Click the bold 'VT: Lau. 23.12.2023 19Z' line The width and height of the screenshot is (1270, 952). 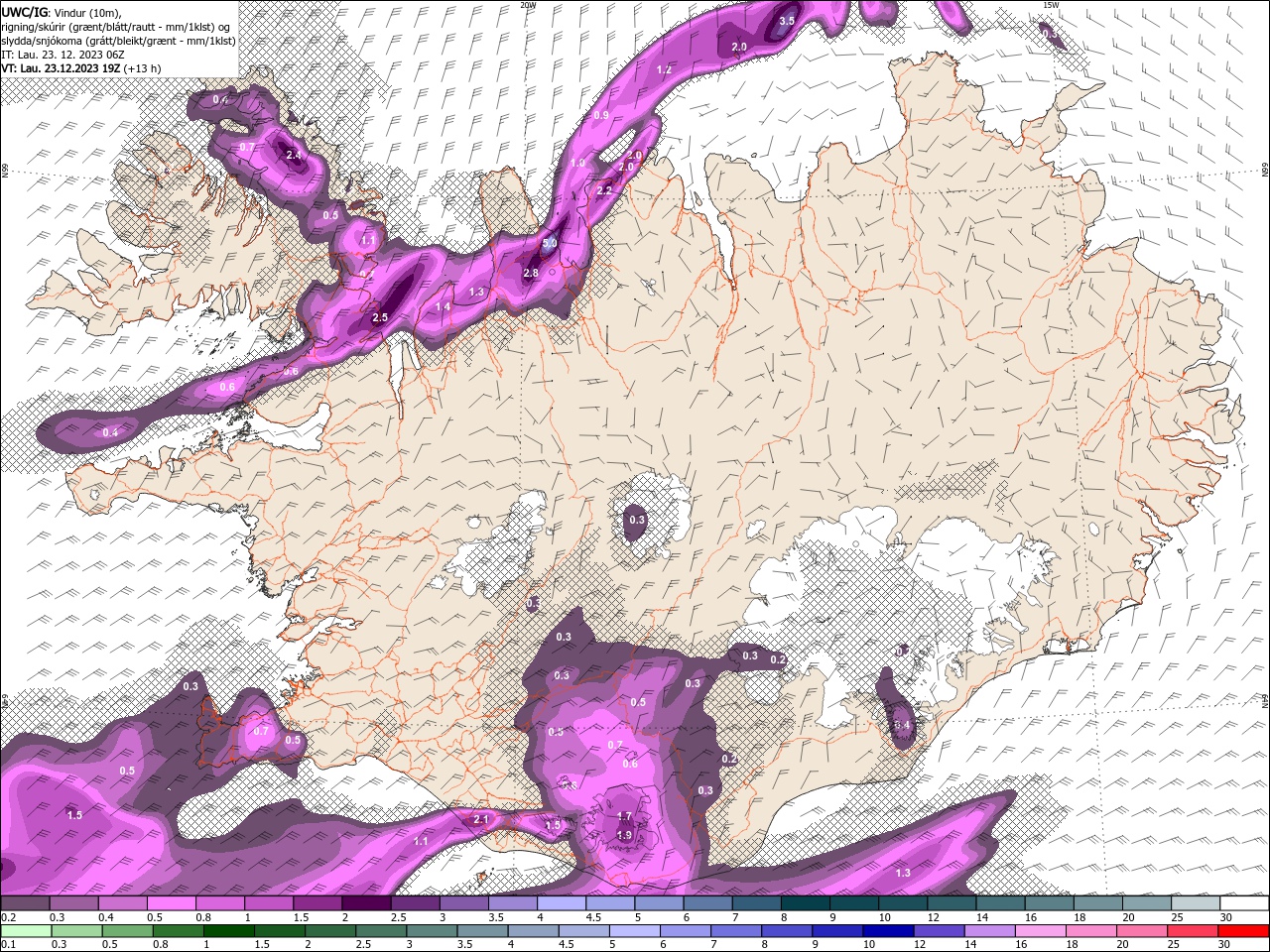coord(80,68)
